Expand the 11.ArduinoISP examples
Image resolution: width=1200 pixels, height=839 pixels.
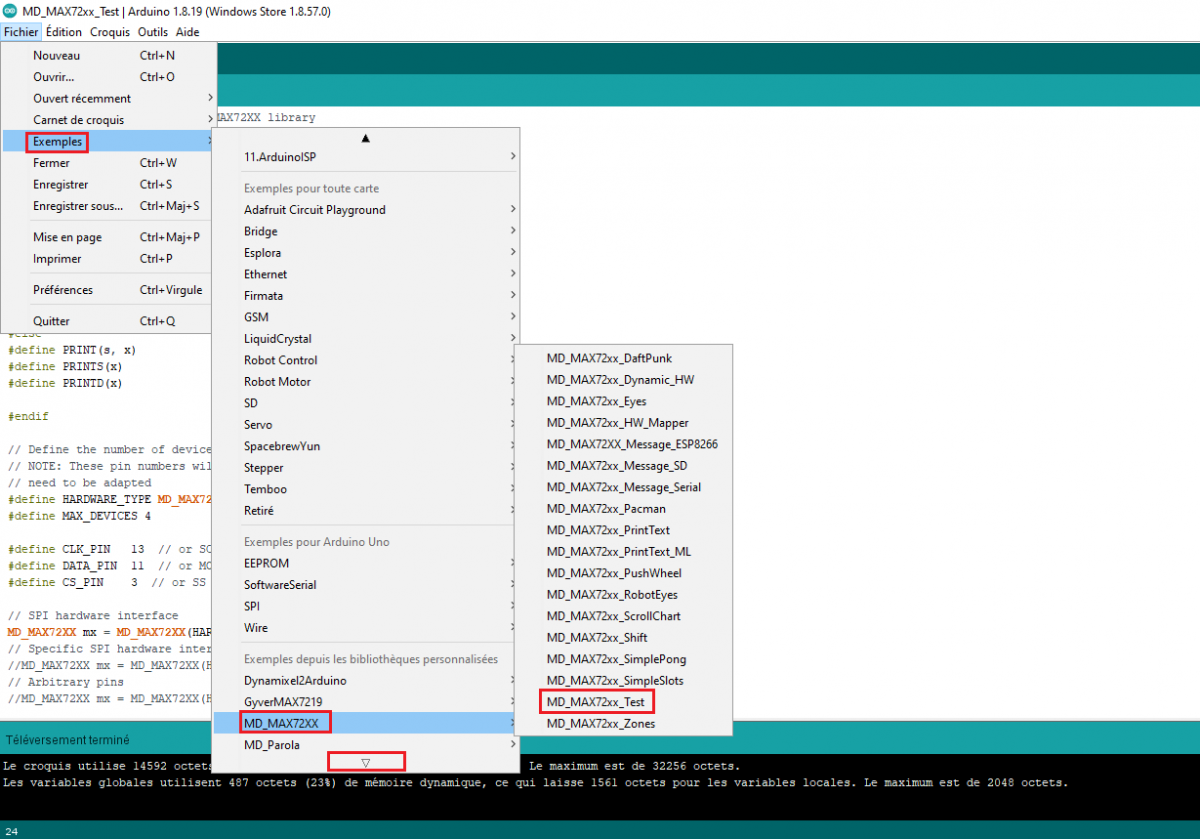pos(365,157)
